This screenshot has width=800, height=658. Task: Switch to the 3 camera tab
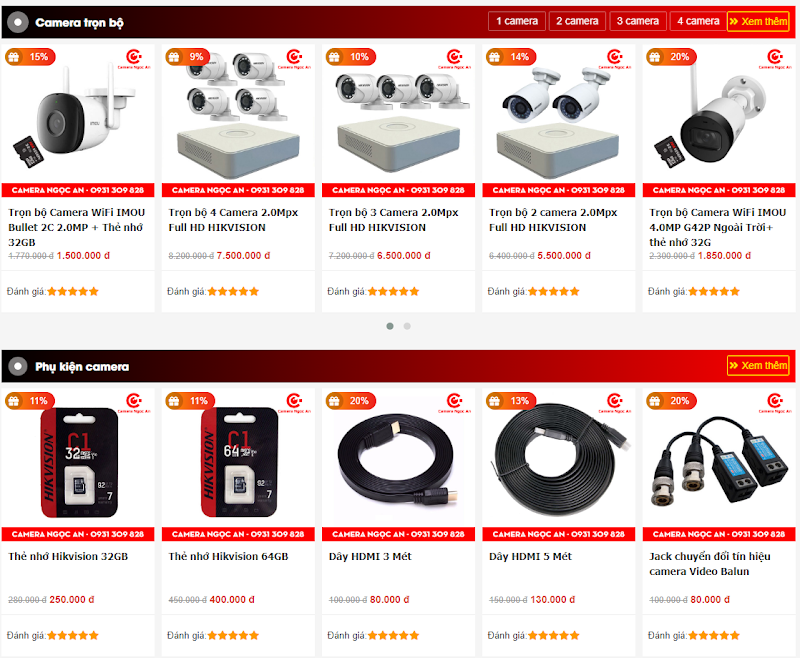[x=638, y=21]
